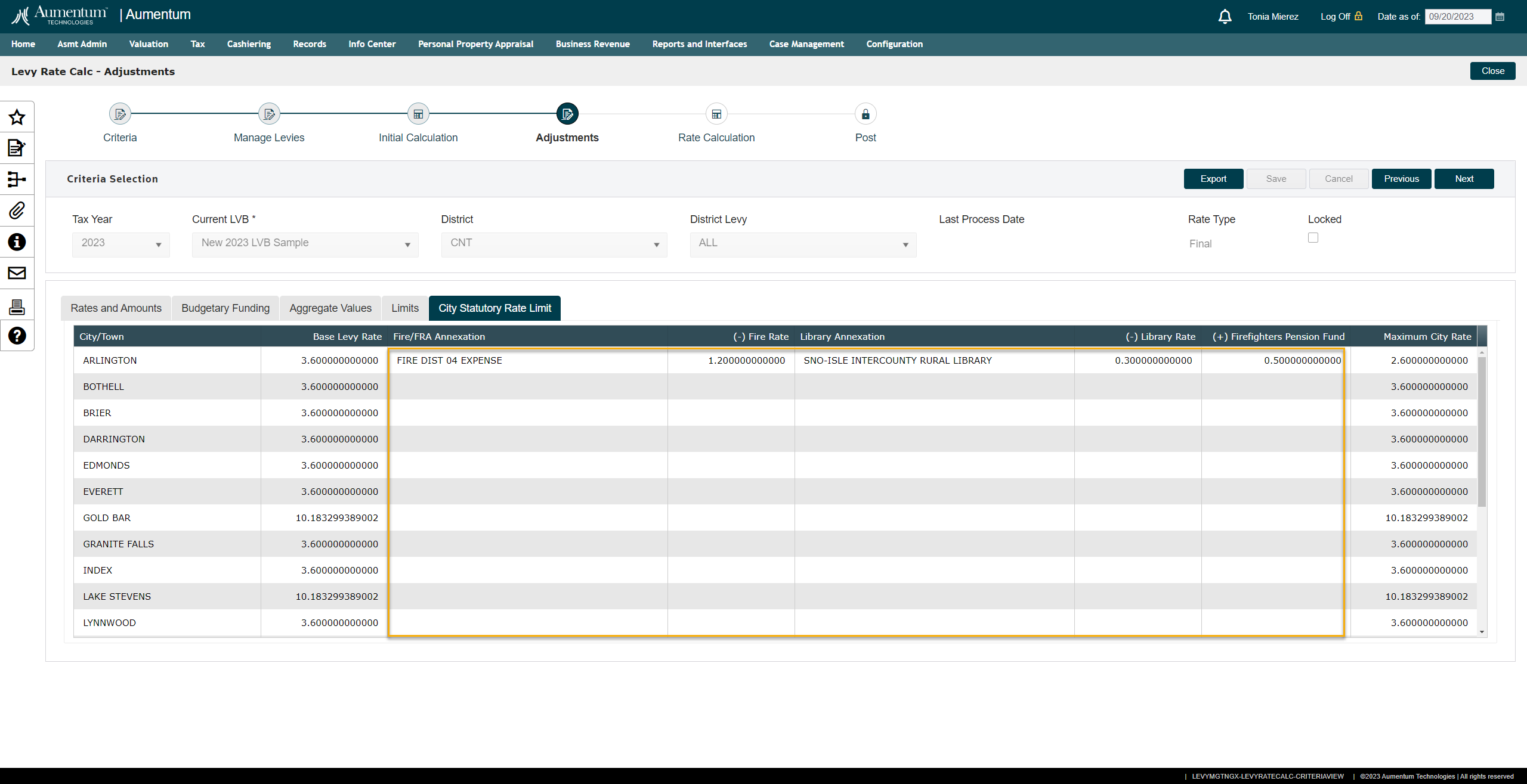Go to the Criteria step icon
Screen dimensions: 1527x784
120,114
